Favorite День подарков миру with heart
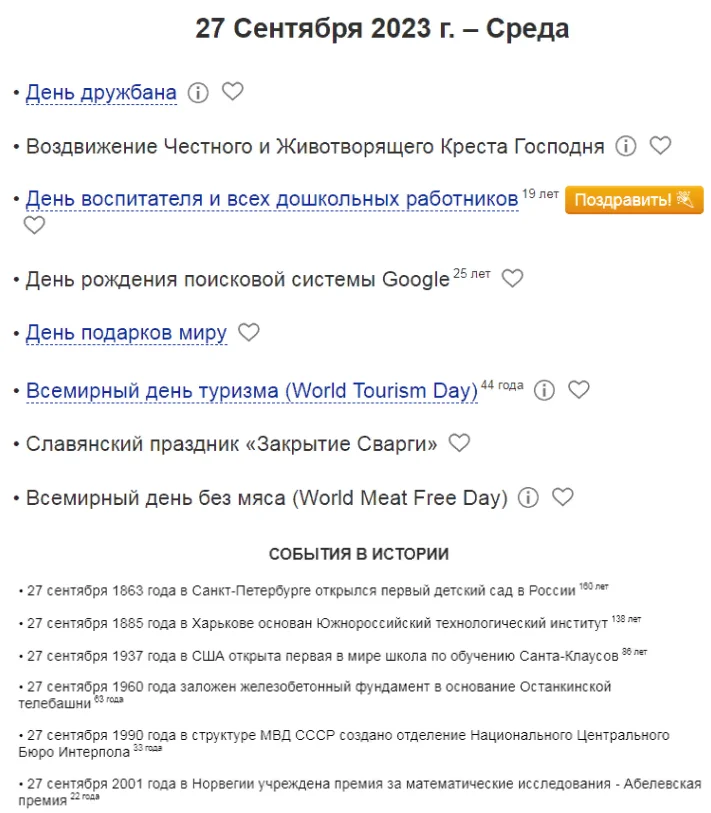711x813 pixels. (249, 332)
